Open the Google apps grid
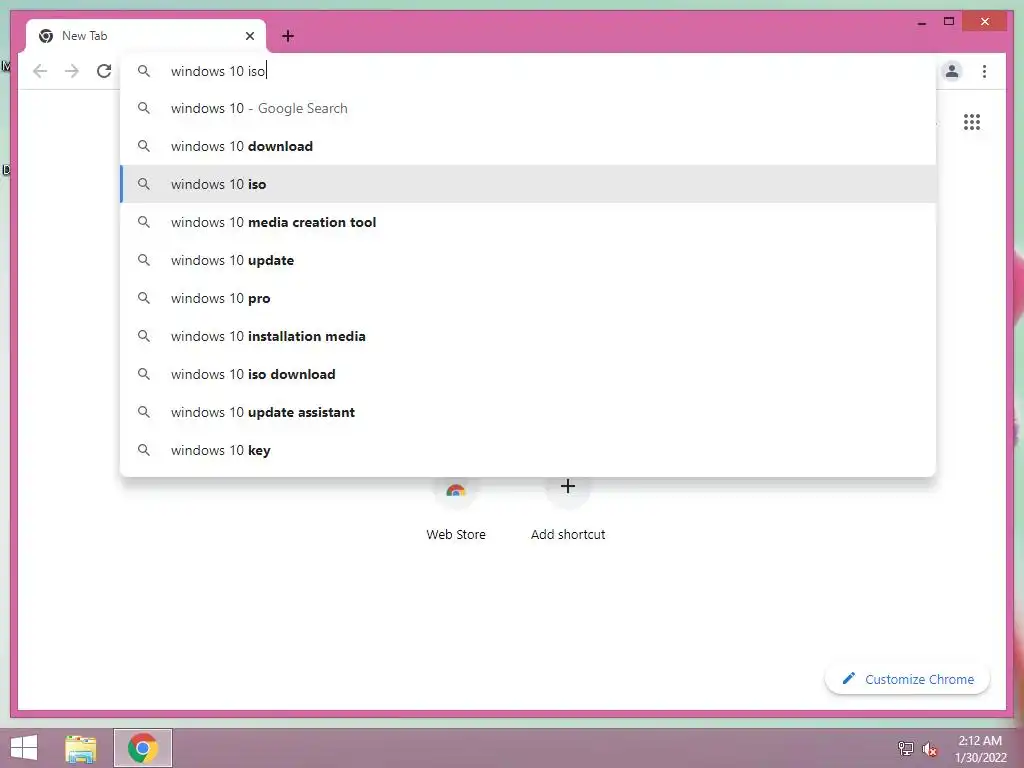 pyautogui.click(x=972, y=122)
